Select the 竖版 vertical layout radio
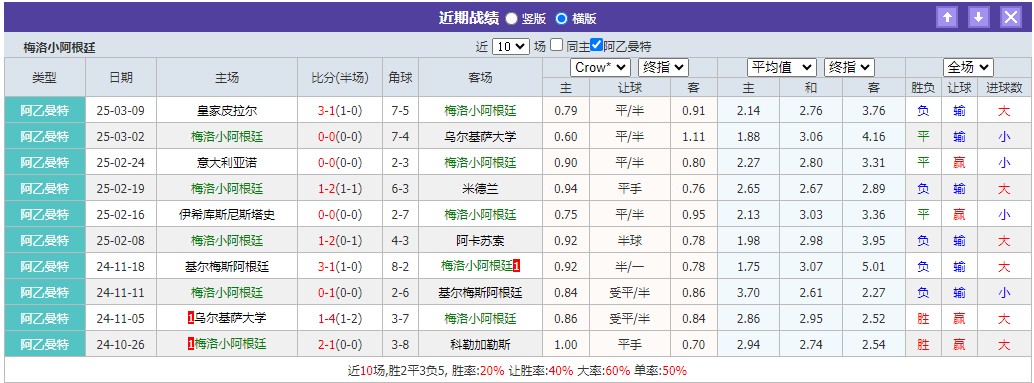 [x=511, y=18]
